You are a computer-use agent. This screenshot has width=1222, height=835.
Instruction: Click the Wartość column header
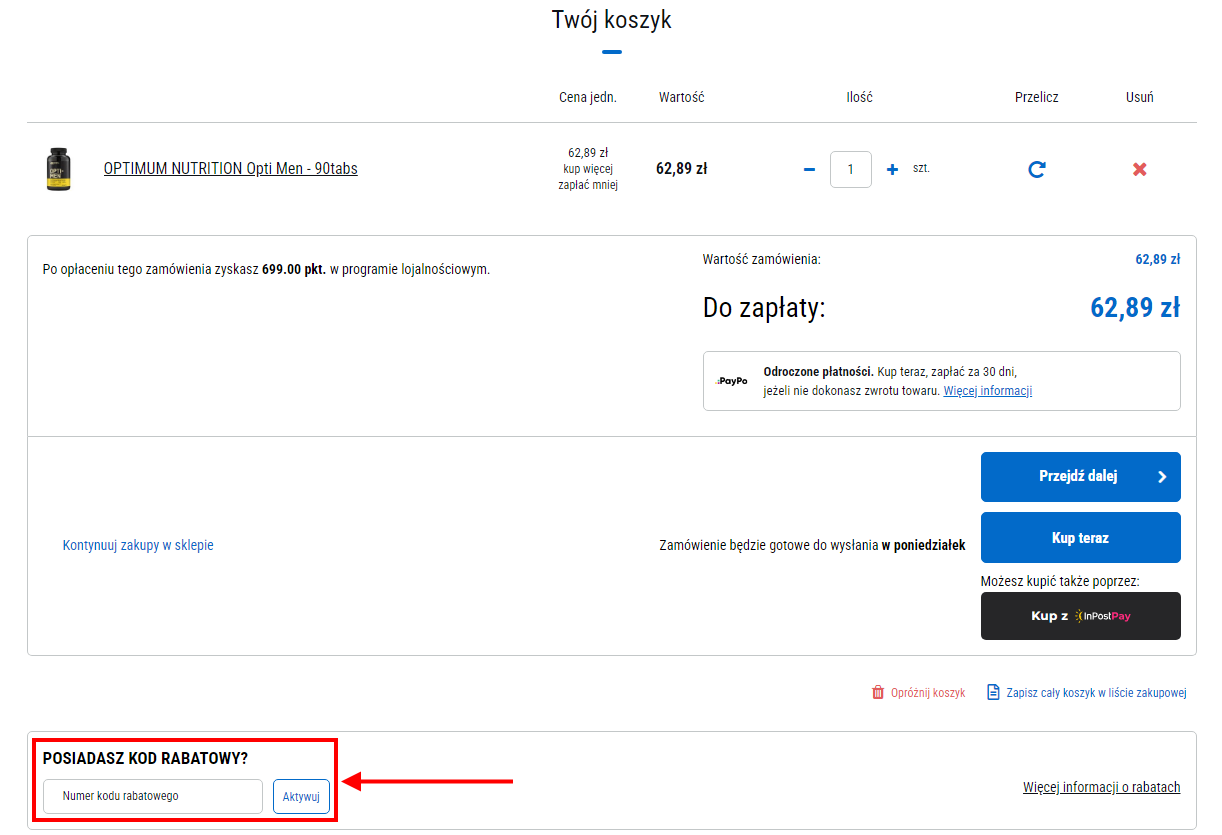(x=682, y=97)
